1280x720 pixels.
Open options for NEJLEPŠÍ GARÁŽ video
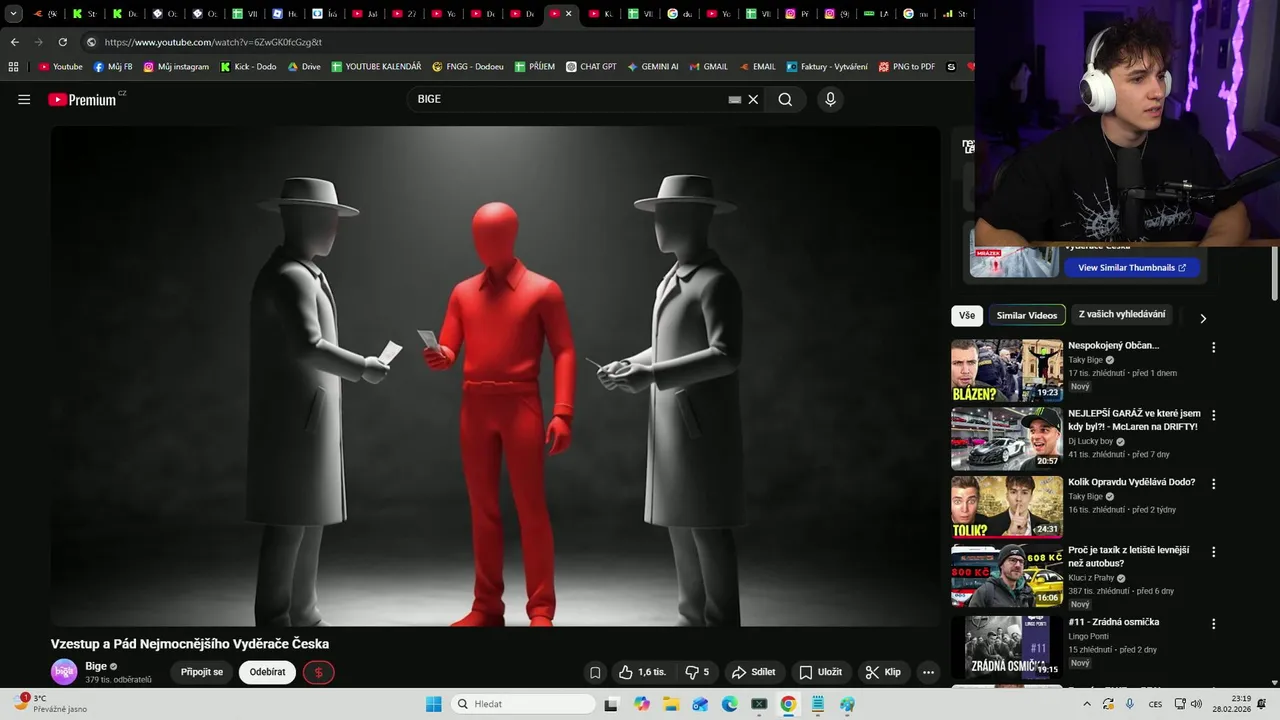click(1214, 415)
